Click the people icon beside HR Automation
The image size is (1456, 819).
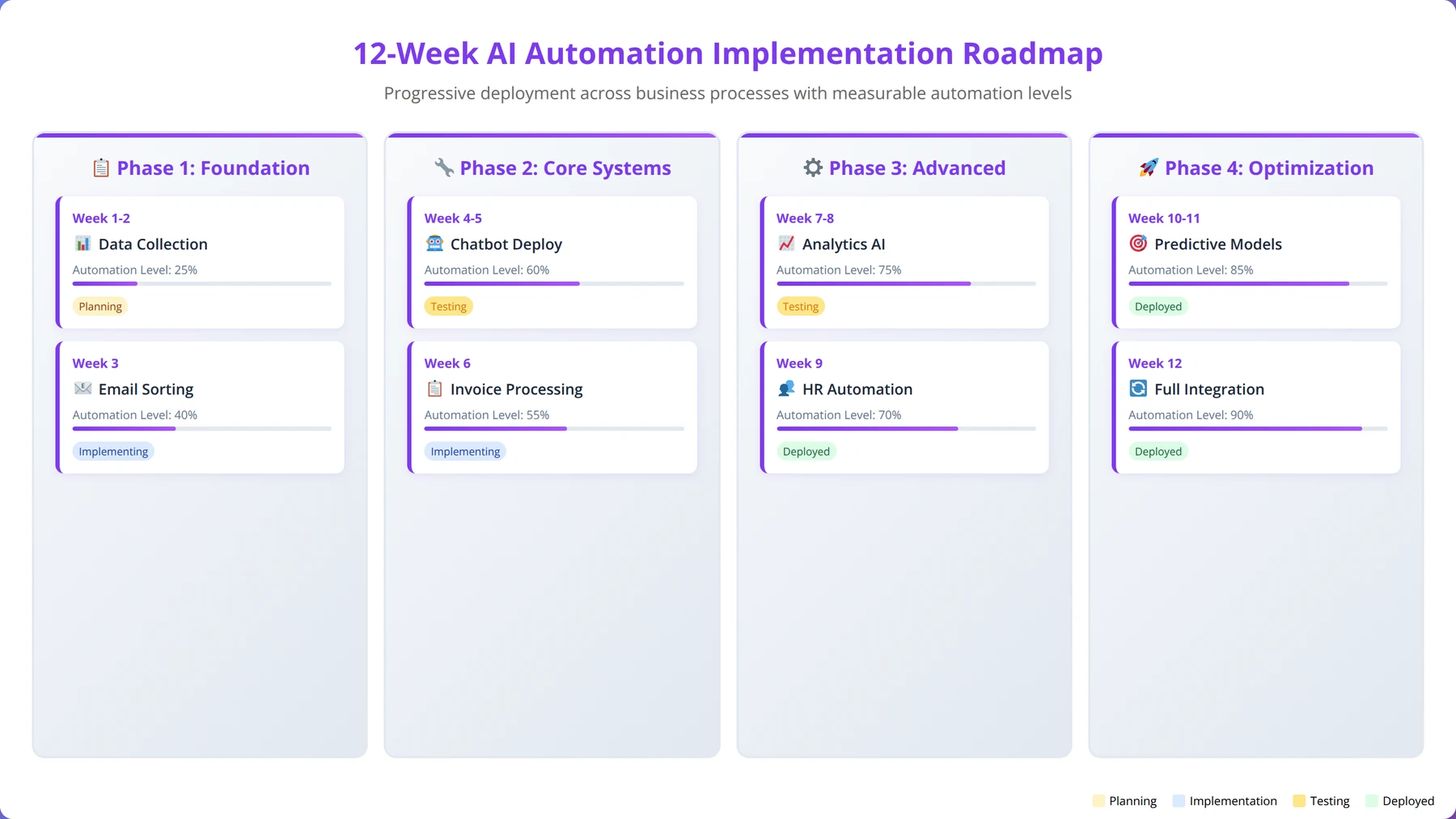pyautogui.click(x=786, y=388)
